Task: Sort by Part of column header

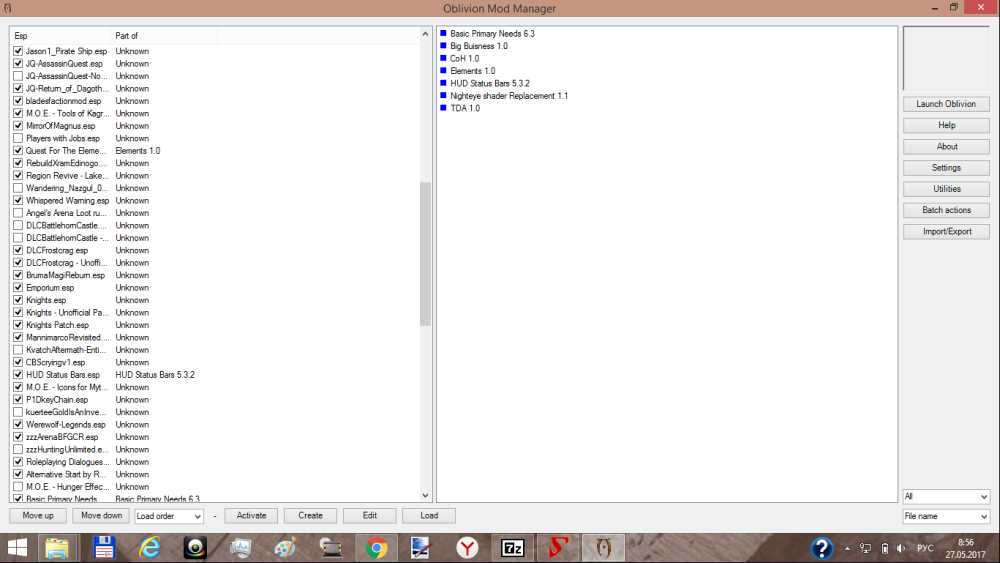Action: click(164, 36)
